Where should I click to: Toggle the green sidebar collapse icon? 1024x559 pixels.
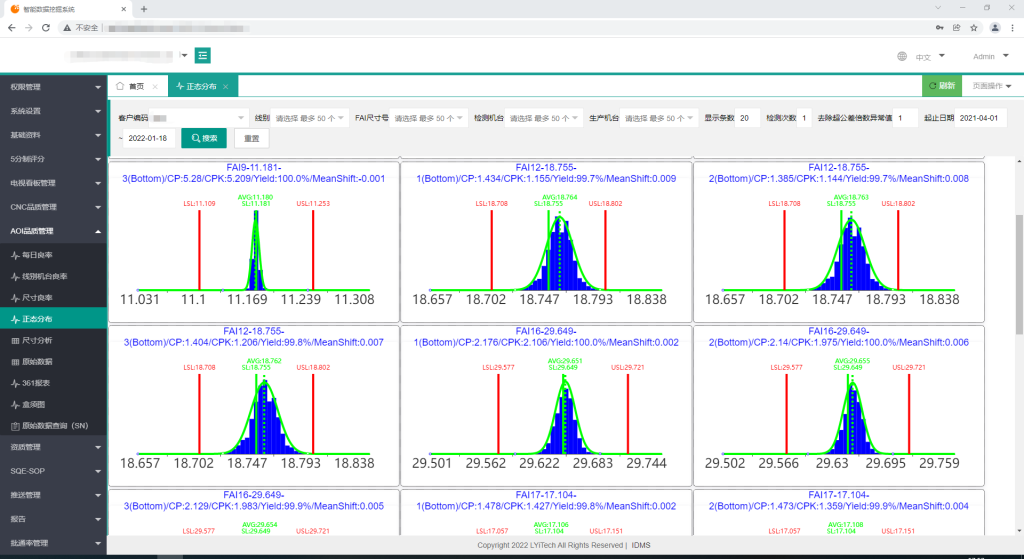[203, 55]
